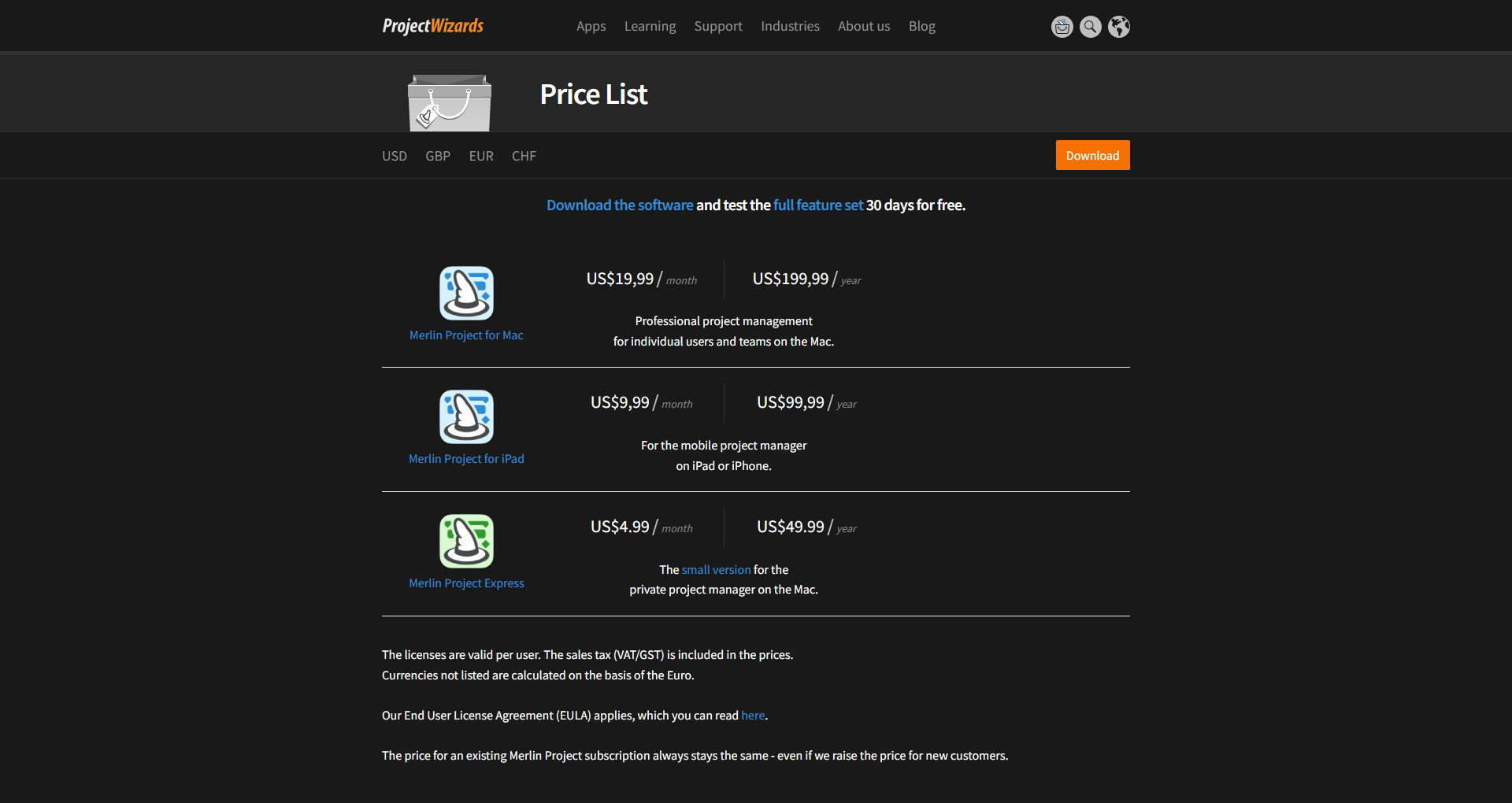Click the US$199,99 / year price

(807, 279)
